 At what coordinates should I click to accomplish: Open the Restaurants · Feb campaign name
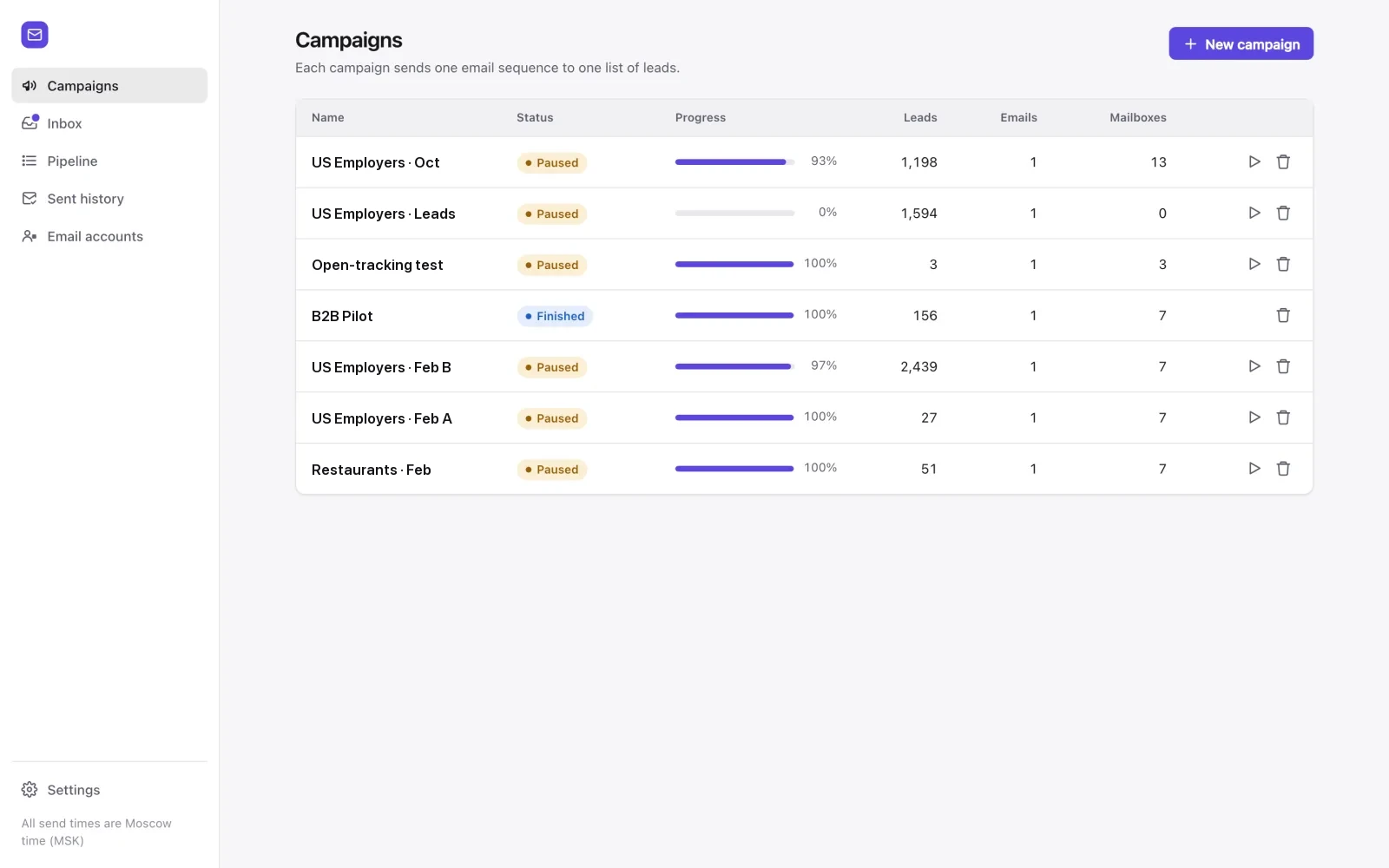click(371, 470)
